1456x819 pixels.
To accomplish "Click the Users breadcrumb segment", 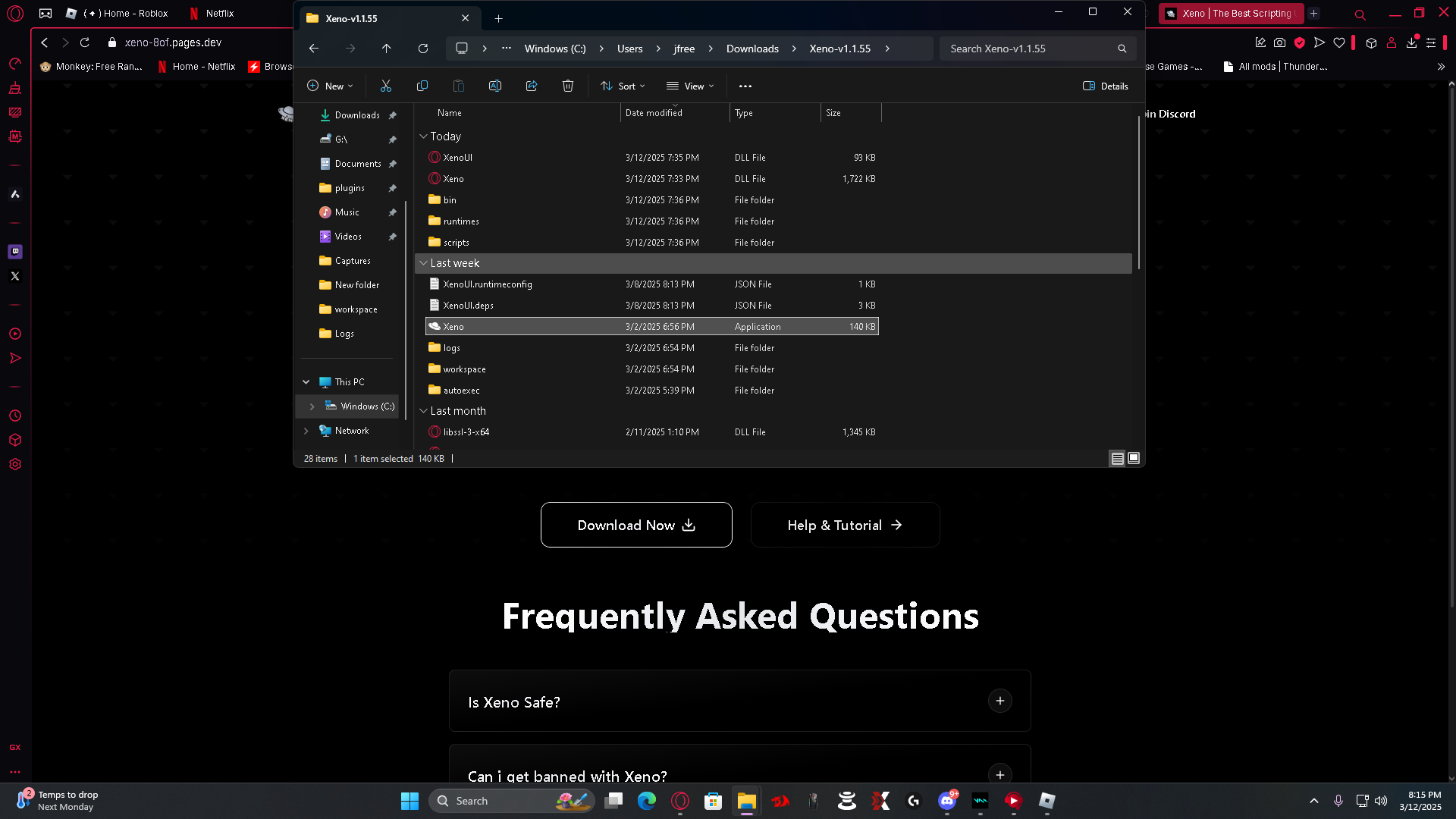I will click(629, 49).
